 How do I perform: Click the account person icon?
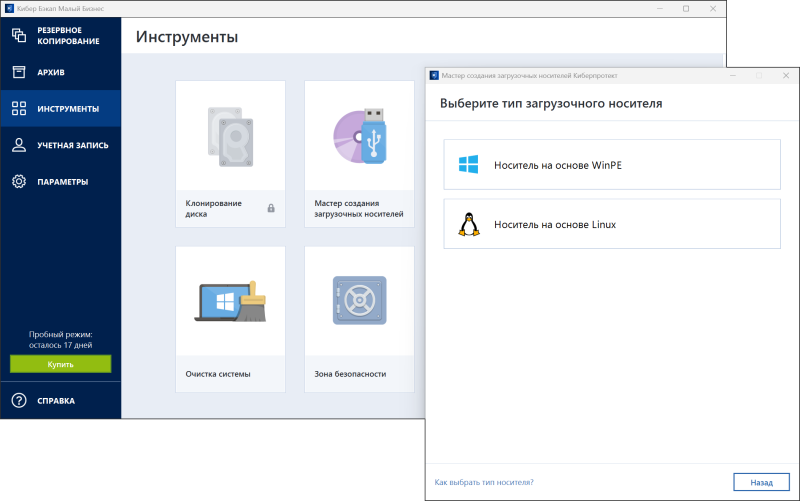click(x=18, y=145)
